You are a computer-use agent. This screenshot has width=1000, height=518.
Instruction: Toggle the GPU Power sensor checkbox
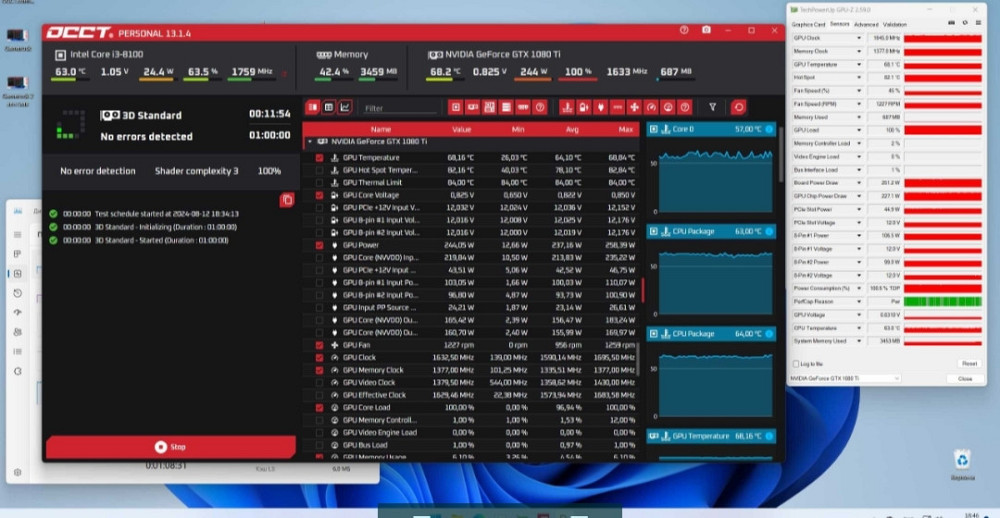[320, 245]
